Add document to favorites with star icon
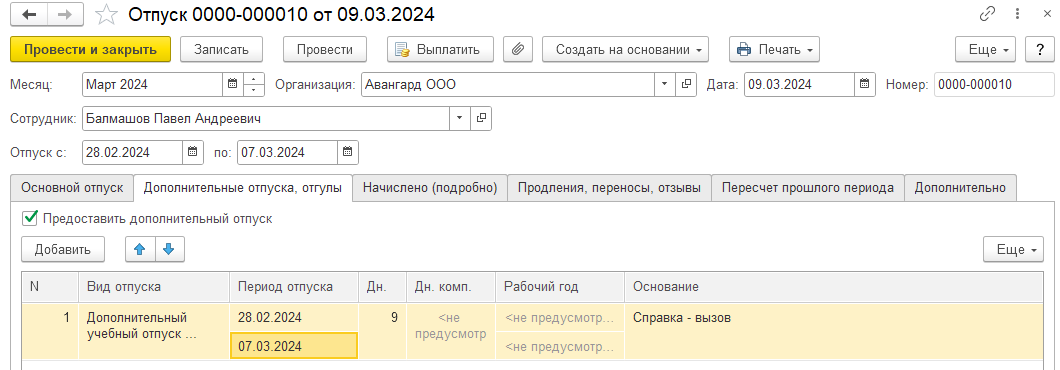 [105, 14]
